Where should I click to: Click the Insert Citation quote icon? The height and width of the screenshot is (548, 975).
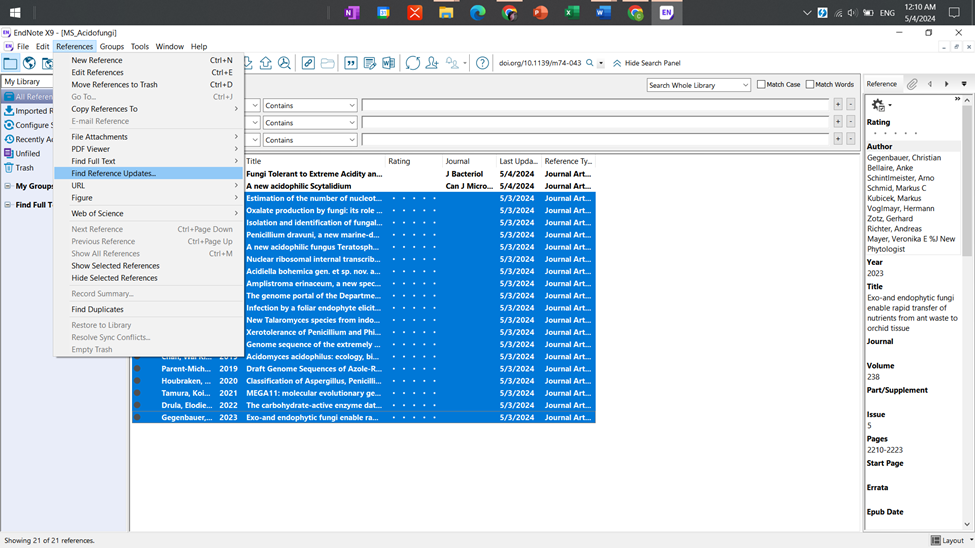351,63
